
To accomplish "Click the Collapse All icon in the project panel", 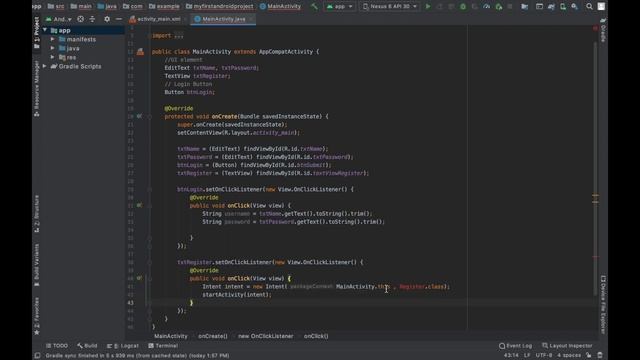I will click(92, 19).
